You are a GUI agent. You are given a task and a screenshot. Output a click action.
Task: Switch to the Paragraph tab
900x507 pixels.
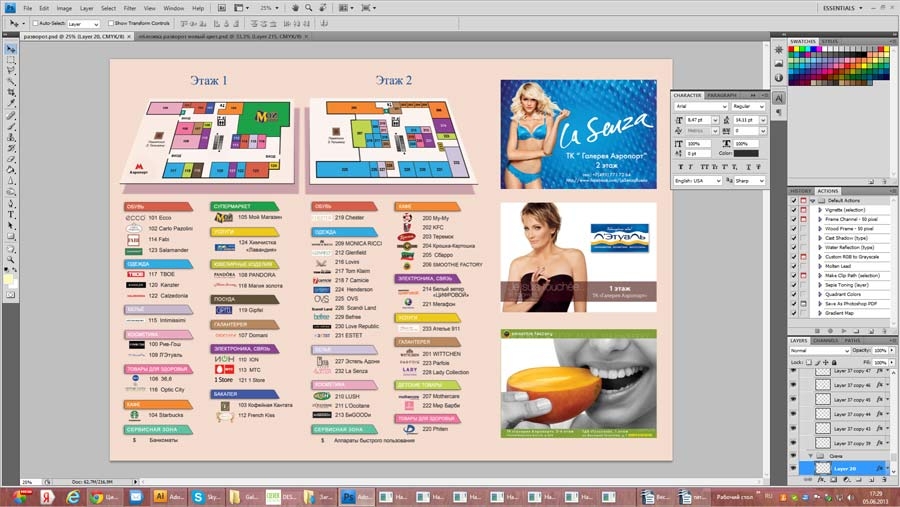[x=721, y=95]
